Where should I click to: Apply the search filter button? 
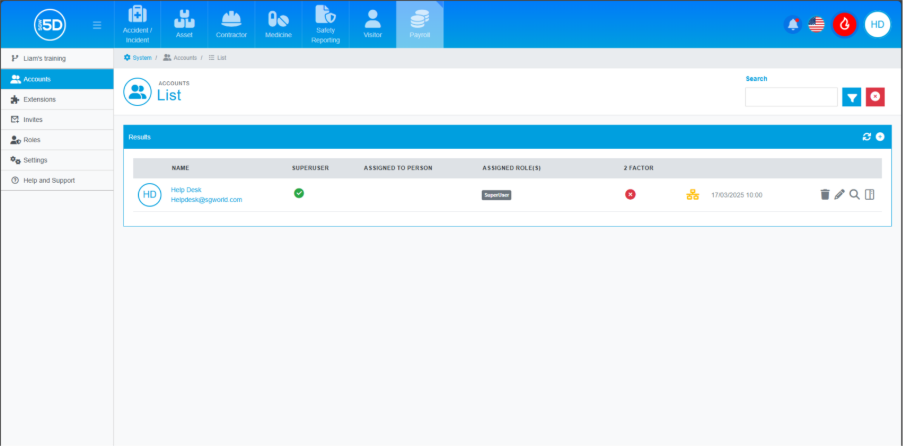tap(852, 97)
